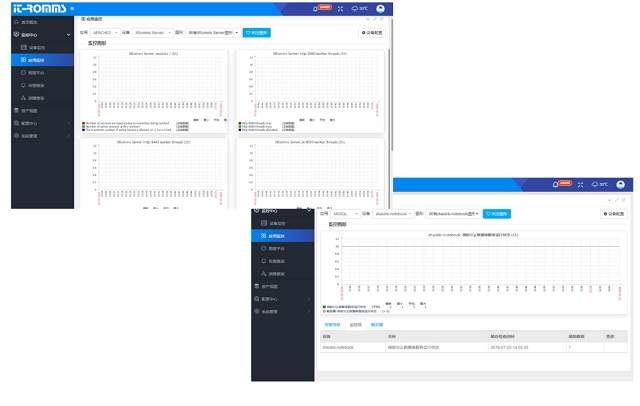Image resolution: width=640 pixels, height=406 pixels.
Task: Click the device configuration gear button in lower window
Action: click(614, 214)
